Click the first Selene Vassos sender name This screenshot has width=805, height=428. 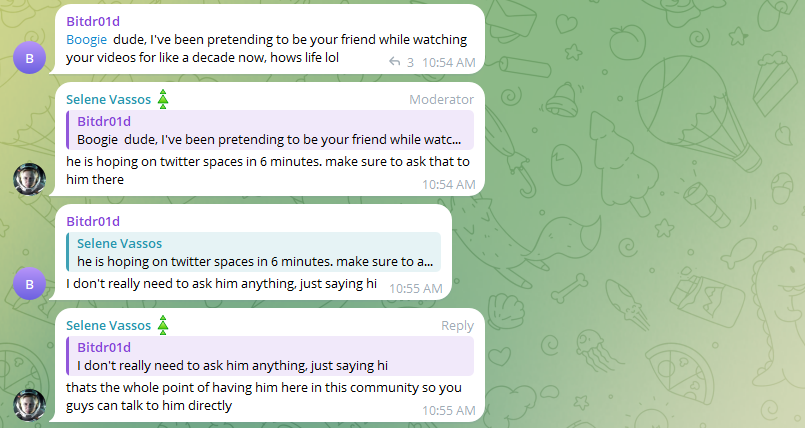pyautogui.click(x=108, y=100)
